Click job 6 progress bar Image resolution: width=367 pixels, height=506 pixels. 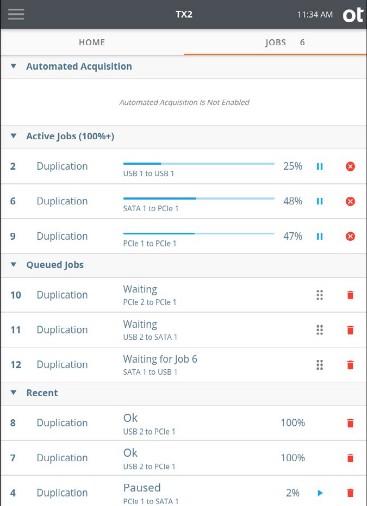199,198
